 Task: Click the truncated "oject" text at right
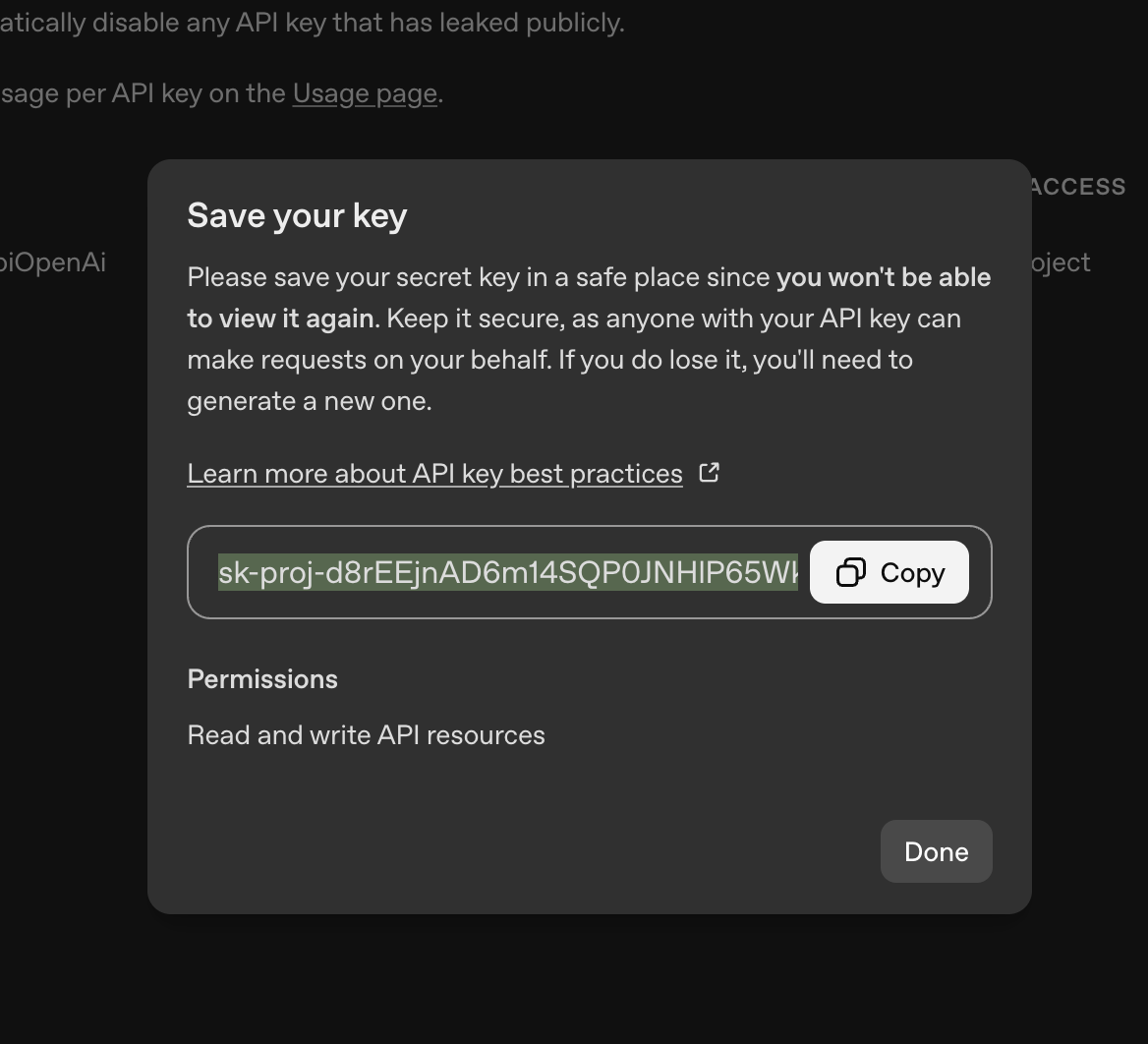click(1061, 262)
